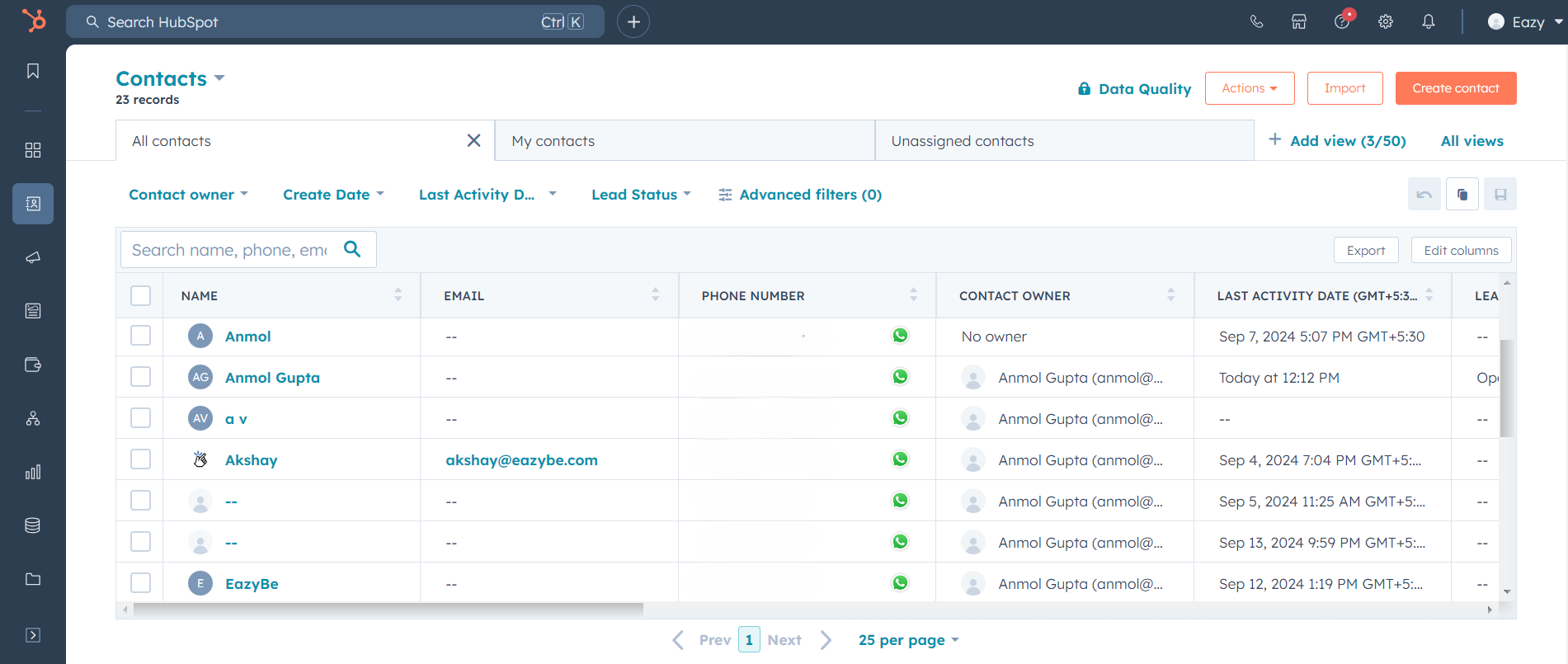Click the Create contact button
1568x664 pixels.
[x=1456, y=88]
